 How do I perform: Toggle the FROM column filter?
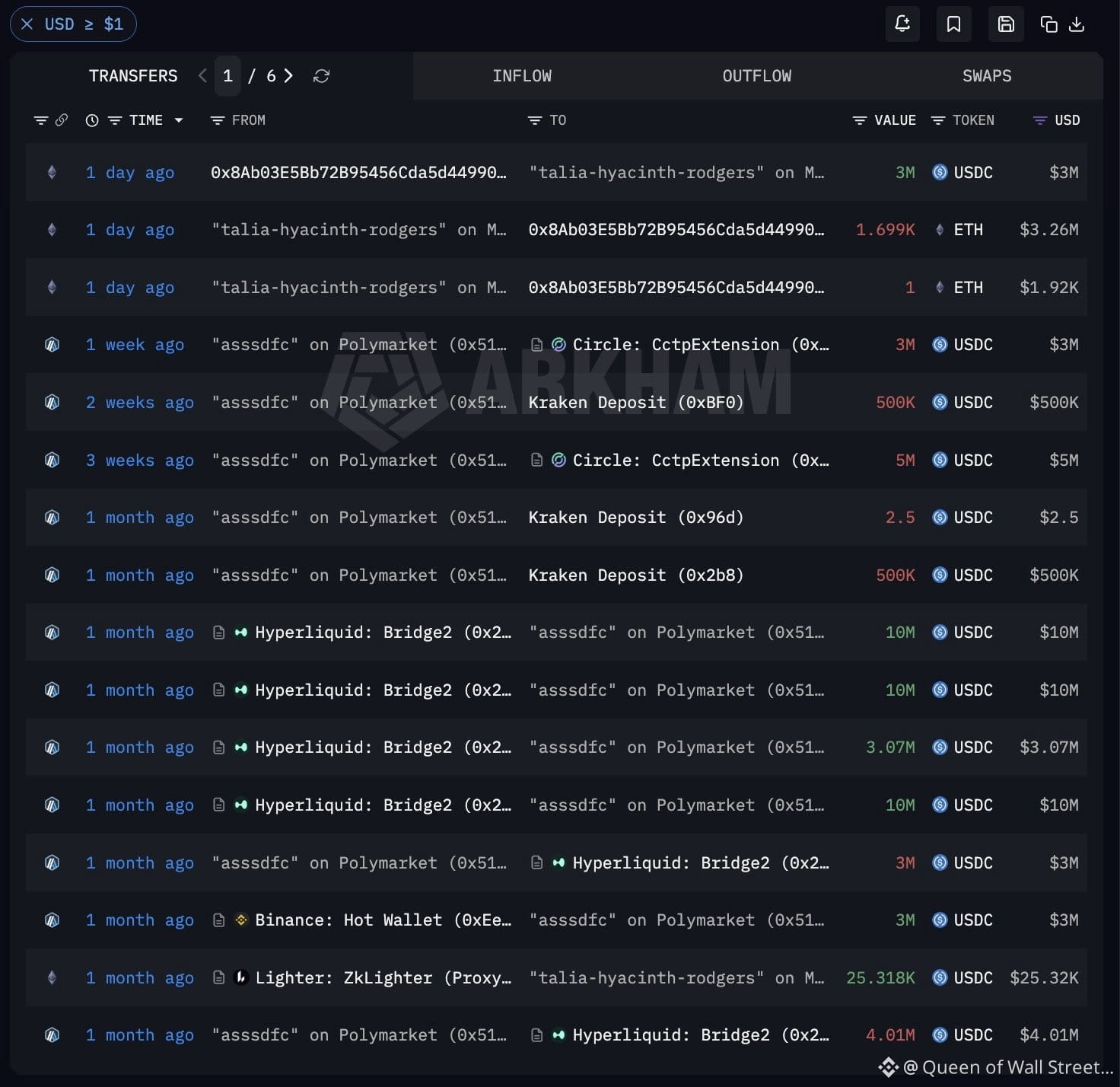click(x=218, y=120)
